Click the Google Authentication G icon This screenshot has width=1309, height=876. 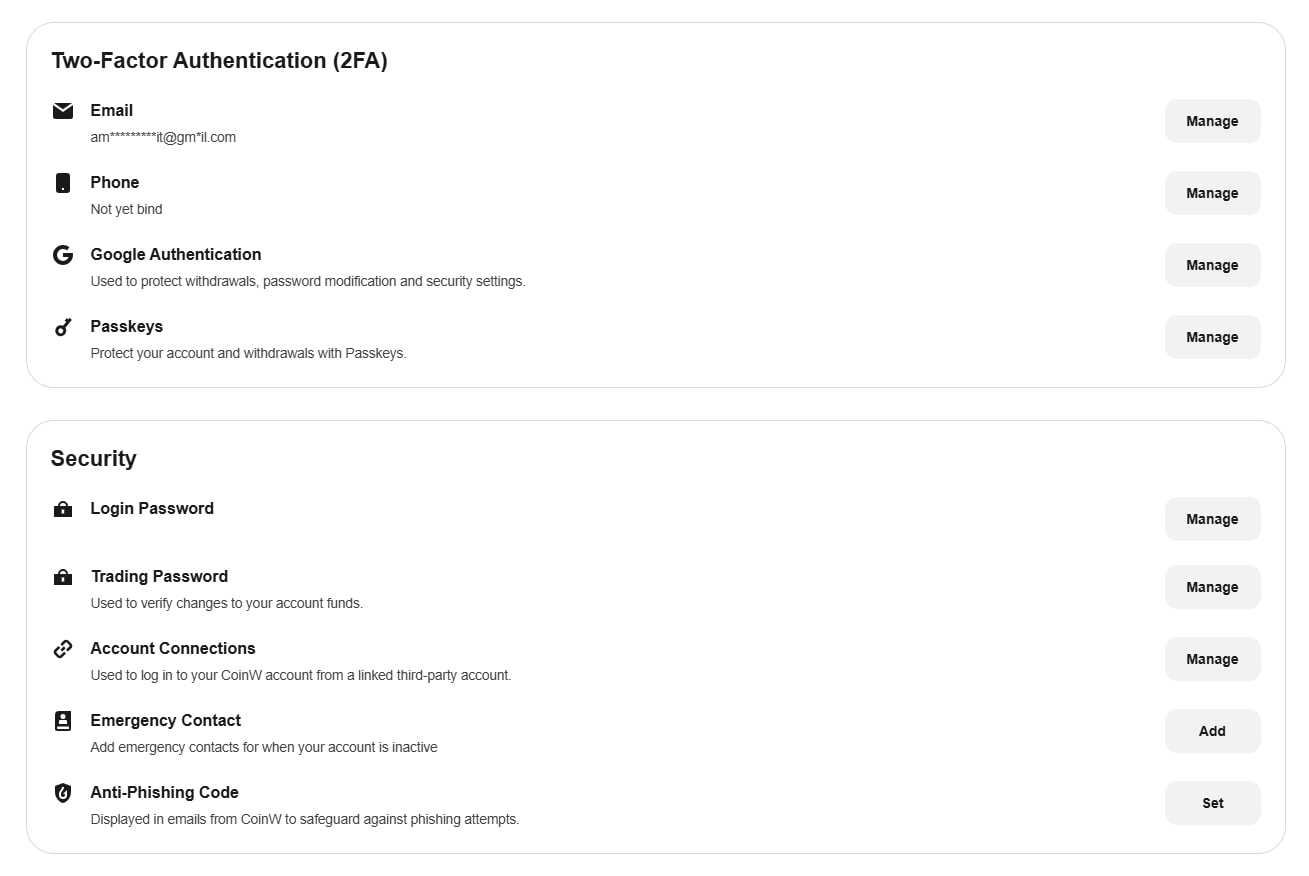pyautogui.click(x=63, y=255)
